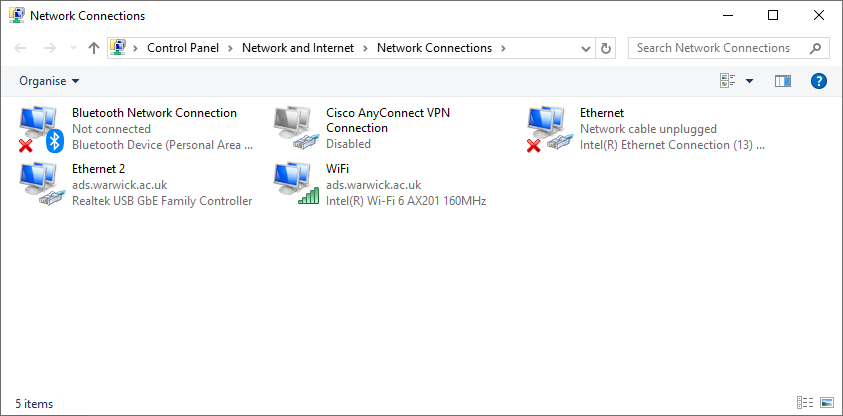Click the Refresh button in address bar
Screen dimensions: 843x416
606,48
